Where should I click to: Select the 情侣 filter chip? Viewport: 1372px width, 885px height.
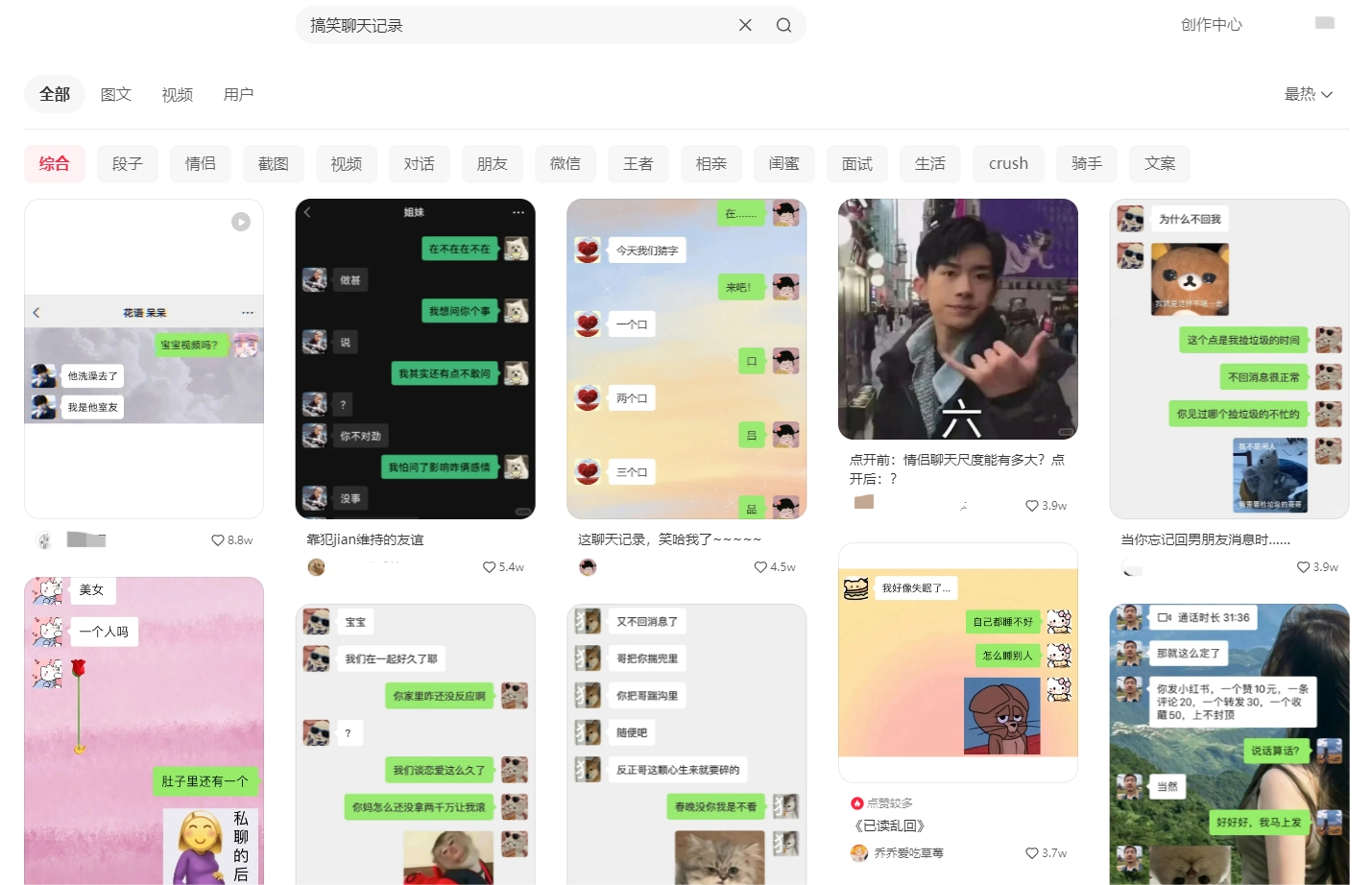[201, 164]
